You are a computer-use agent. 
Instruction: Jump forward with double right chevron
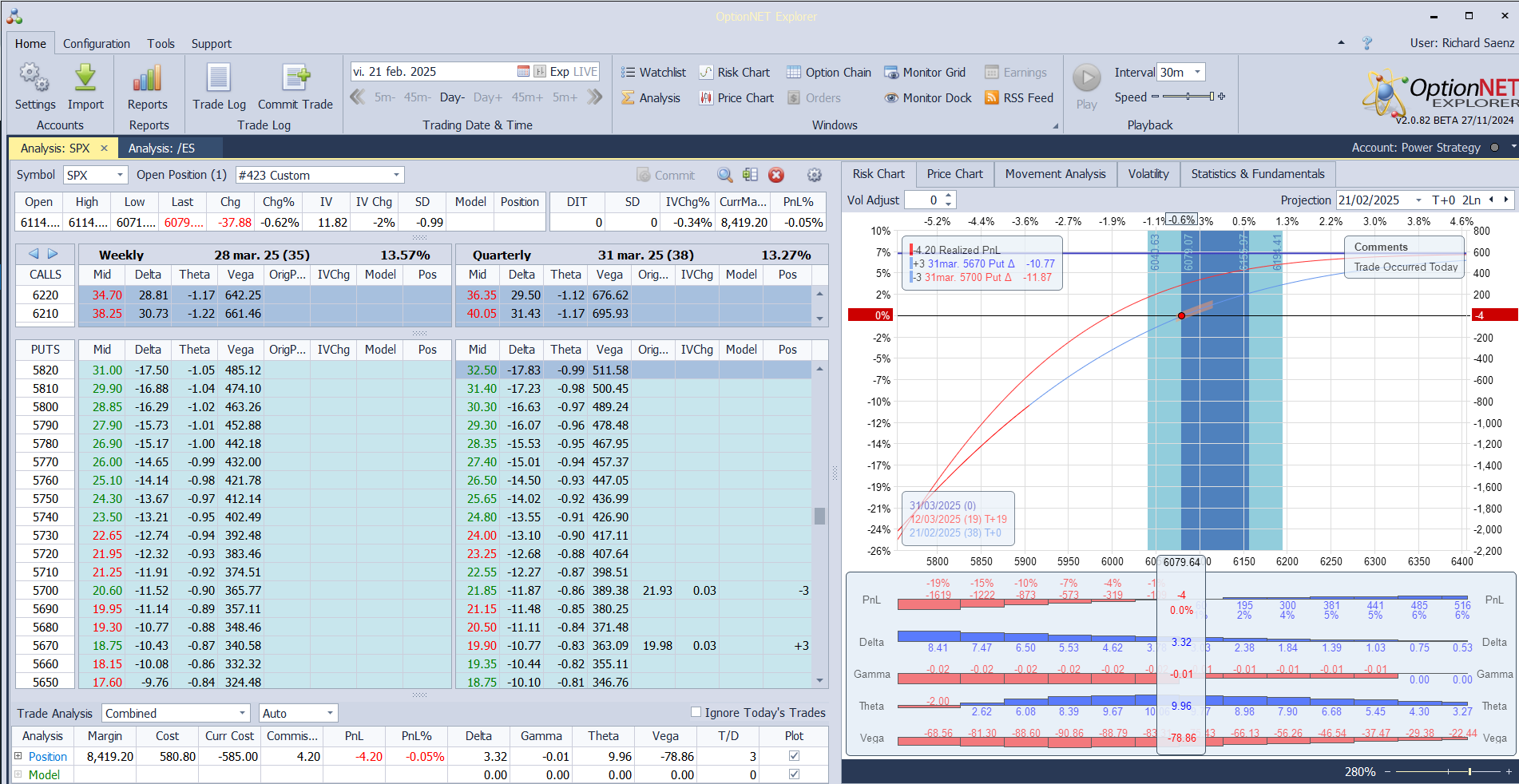click(x=594, y=97)
